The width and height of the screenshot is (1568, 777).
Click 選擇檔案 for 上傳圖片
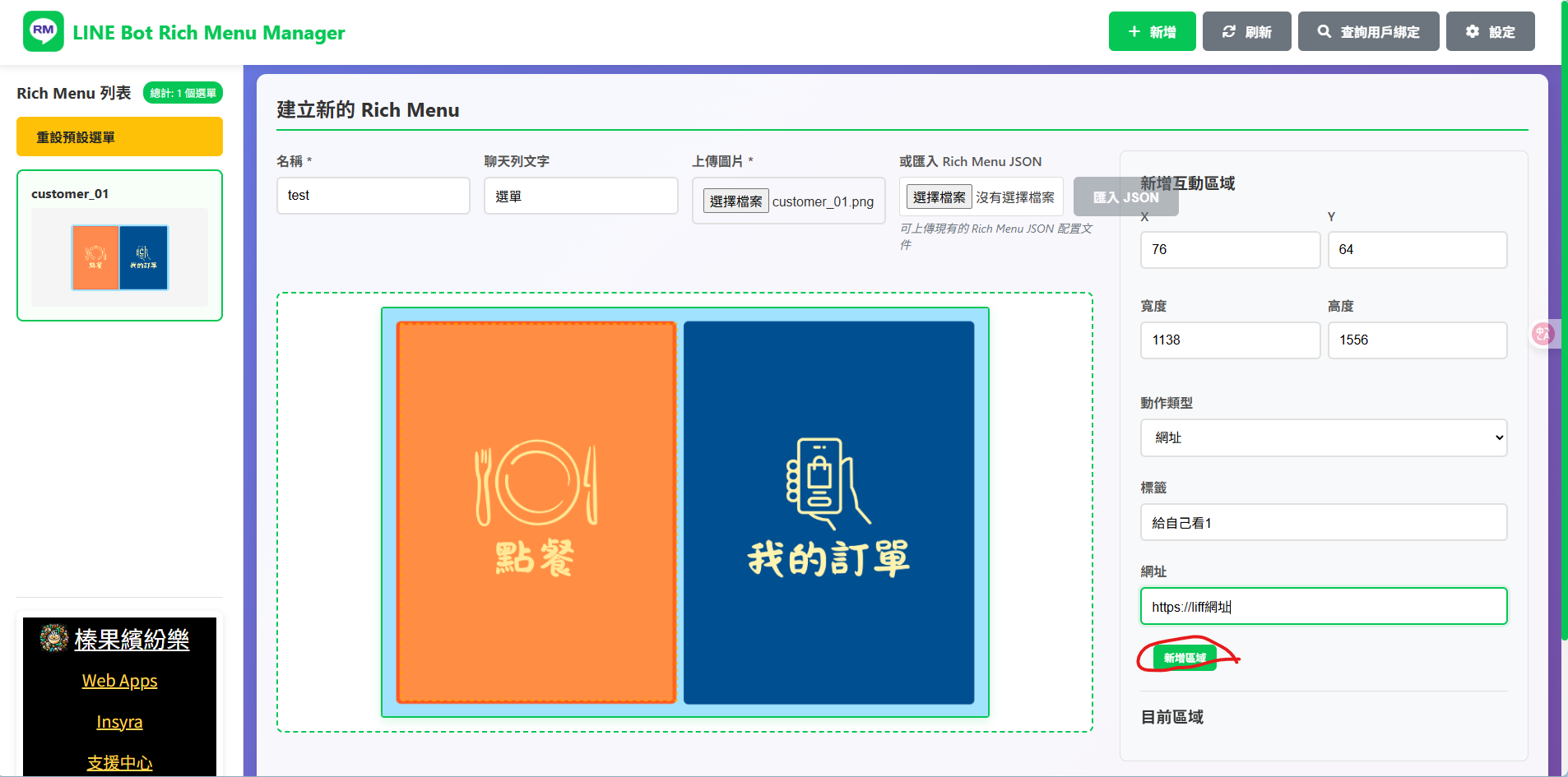click(735, 201)
